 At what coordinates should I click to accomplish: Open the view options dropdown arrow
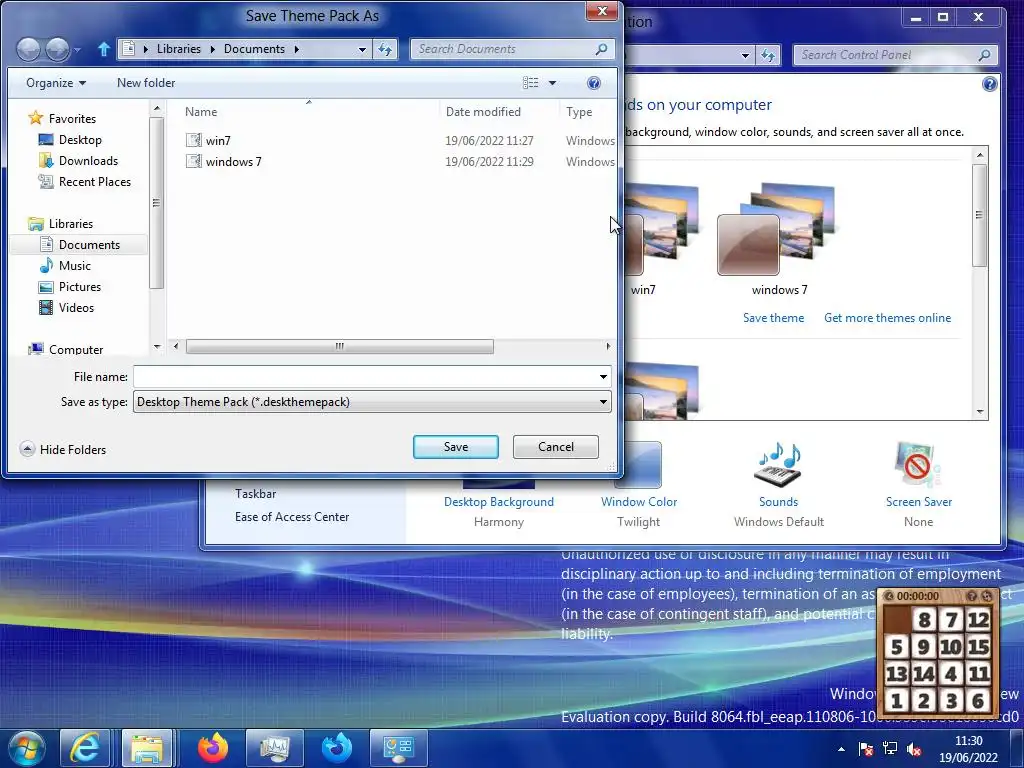(x=552, y=83)
